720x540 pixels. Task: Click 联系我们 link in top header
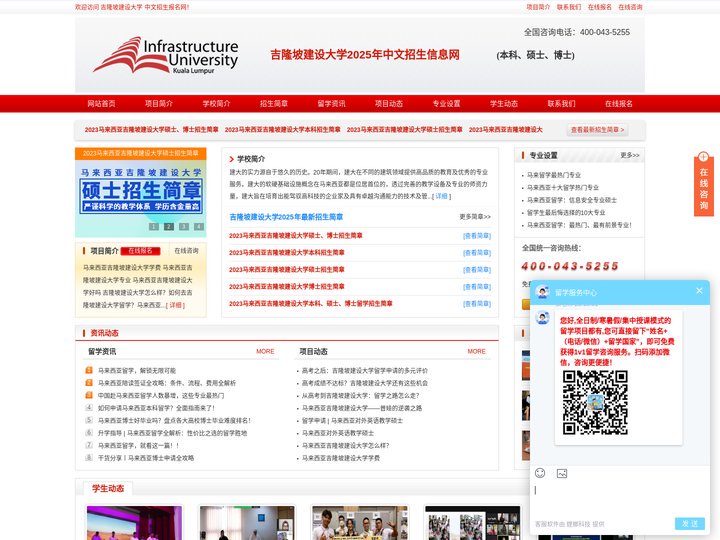click(x=569, y=7)
